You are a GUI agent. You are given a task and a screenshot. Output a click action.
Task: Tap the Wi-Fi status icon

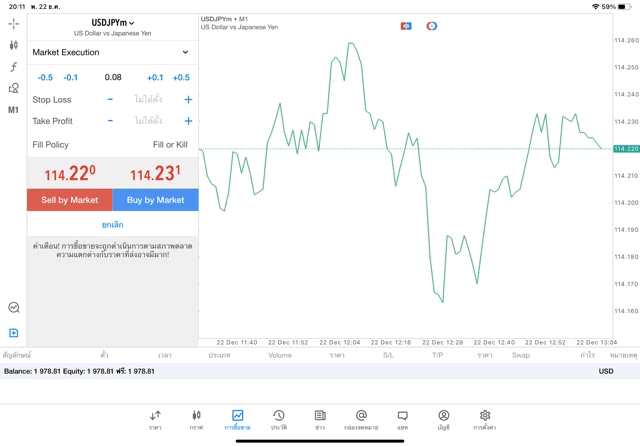click(x=595, y=7)
